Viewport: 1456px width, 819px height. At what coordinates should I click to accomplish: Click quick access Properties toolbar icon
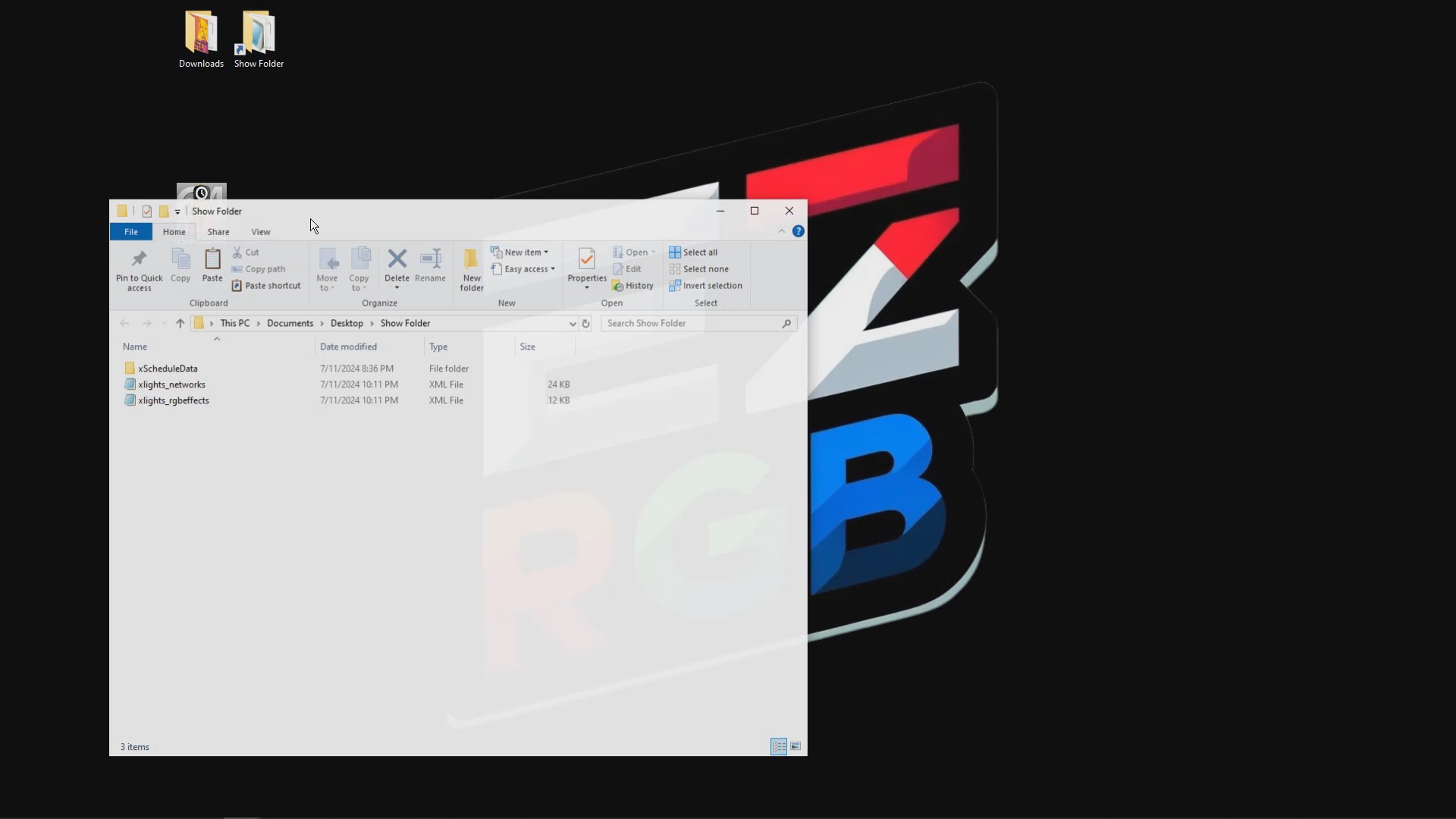coord(147,212)
